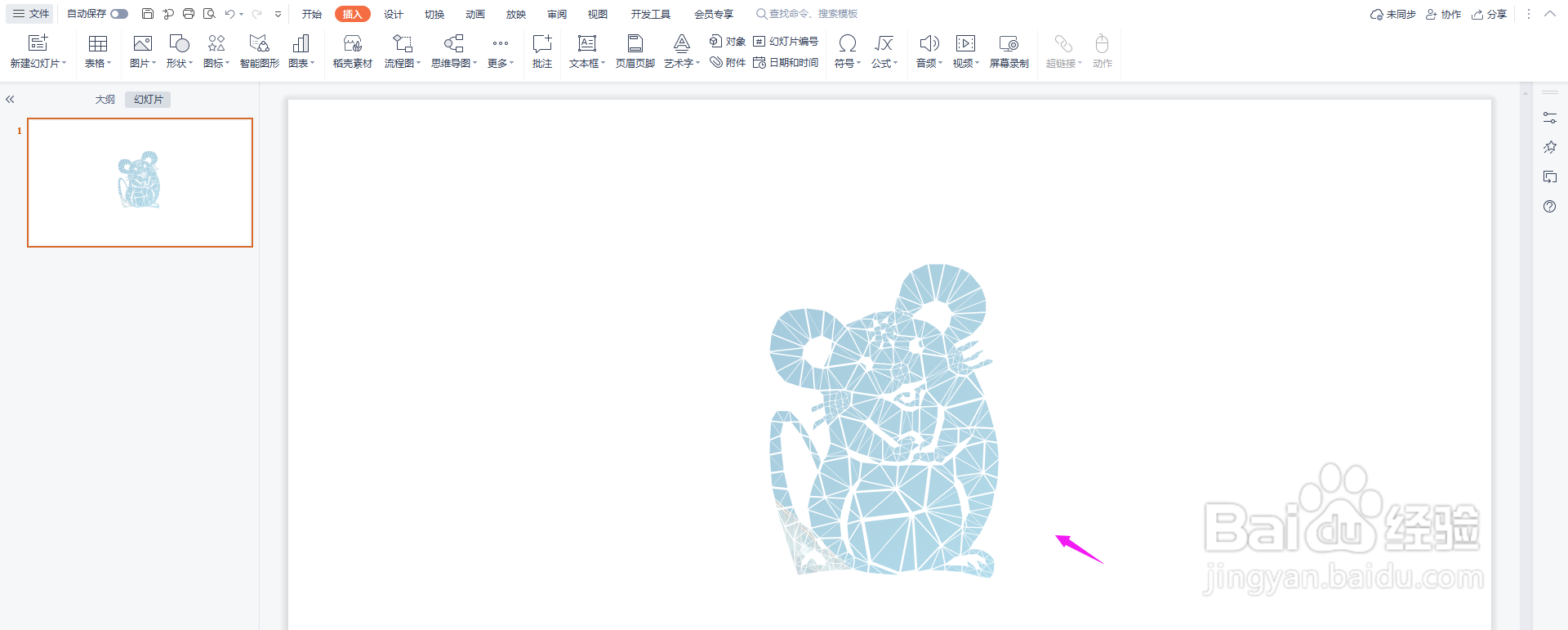Open the three-dot more menu at top right

pos(1529,14)
